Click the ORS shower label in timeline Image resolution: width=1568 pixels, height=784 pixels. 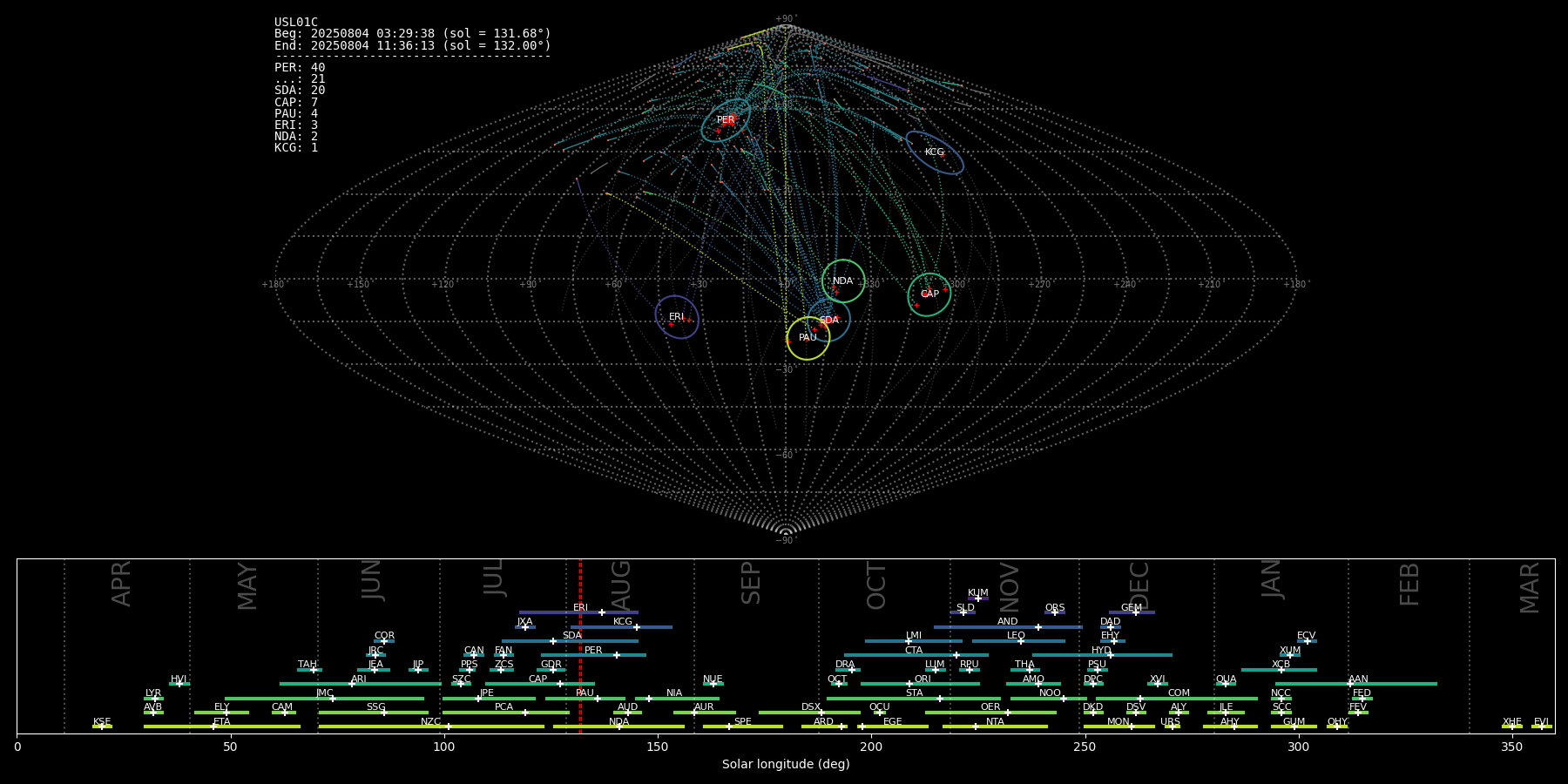[1054, 608]
